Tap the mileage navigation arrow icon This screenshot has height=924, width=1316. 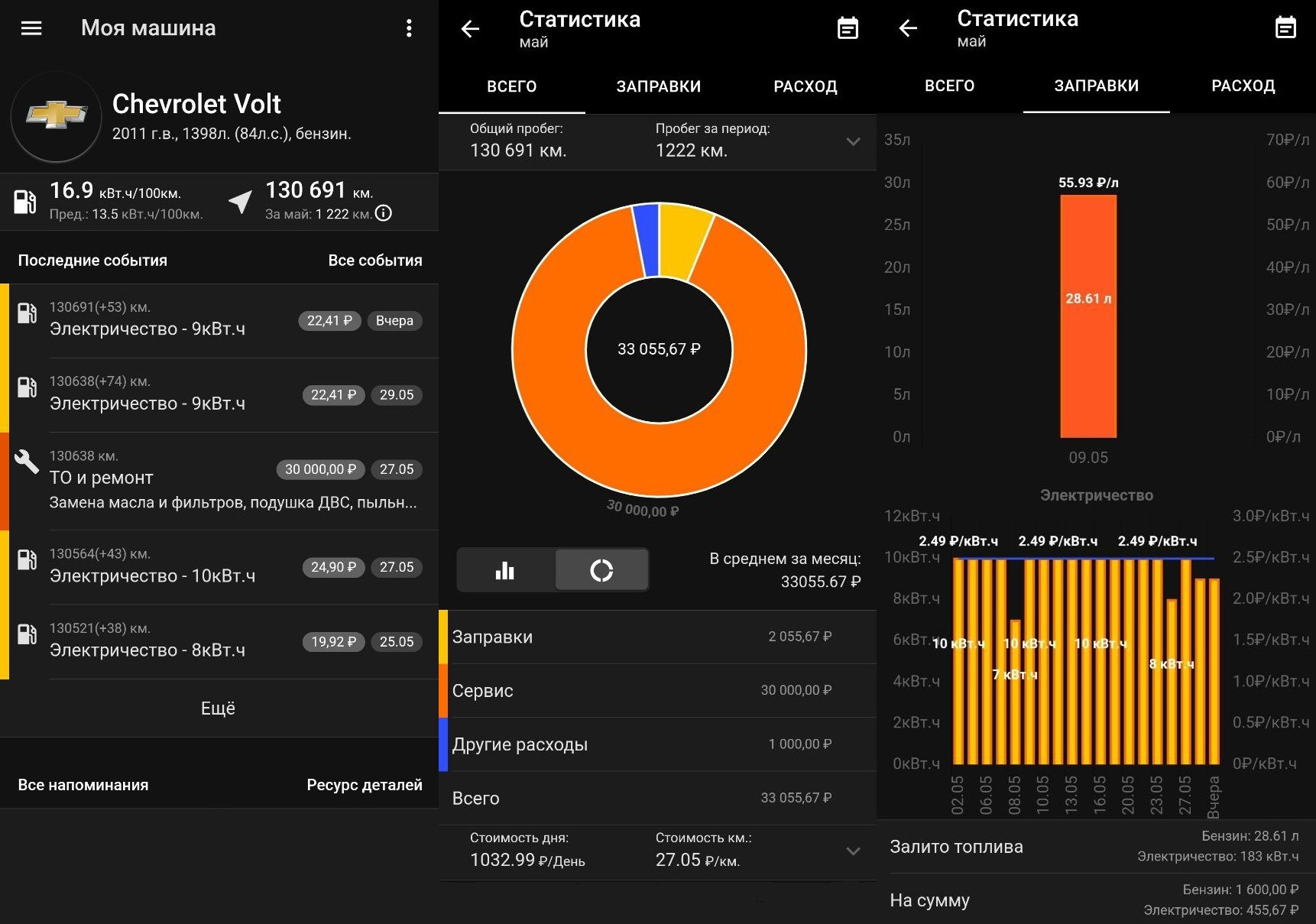click(240, 202)
